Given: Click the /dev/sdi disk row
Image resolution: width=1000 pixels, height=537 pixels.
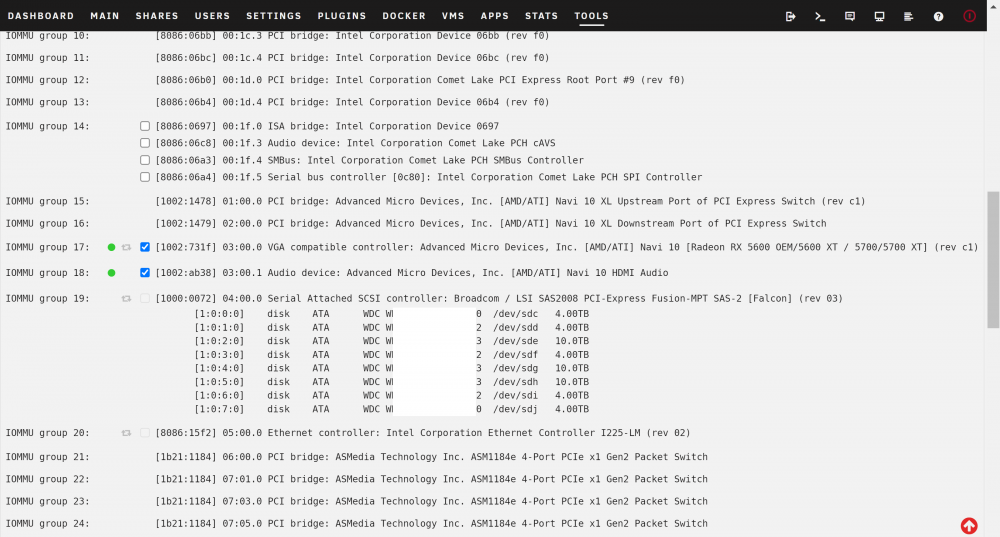Looking at the screenshot, I should click(x=392, y=395).
